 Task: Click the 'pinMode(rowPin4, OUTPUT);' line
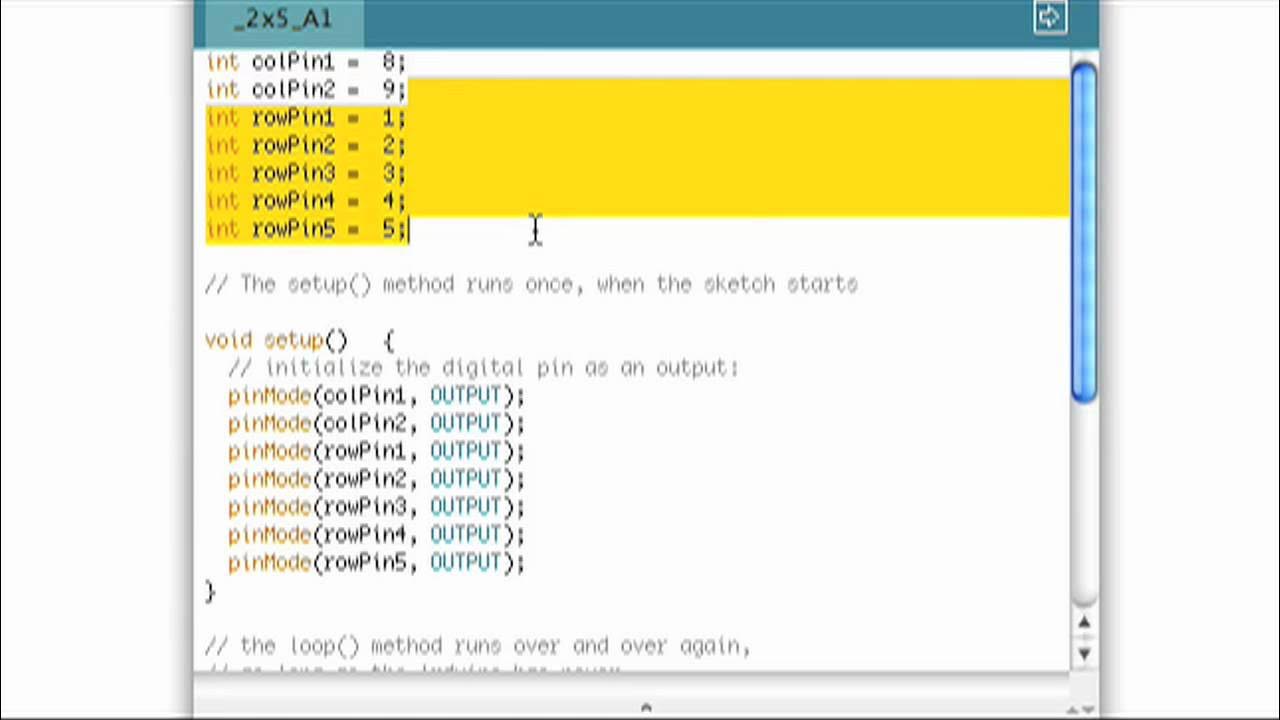376,535
